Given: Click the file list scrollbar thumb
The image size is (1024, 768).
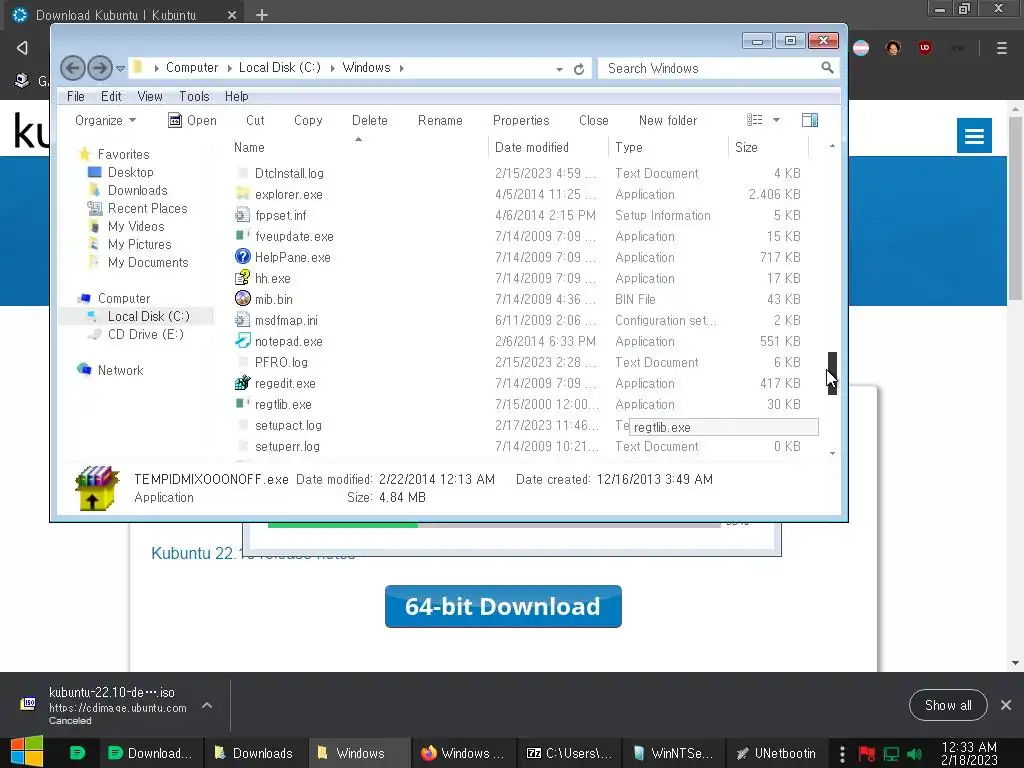Looking at the screenshot, I should 832,373.
